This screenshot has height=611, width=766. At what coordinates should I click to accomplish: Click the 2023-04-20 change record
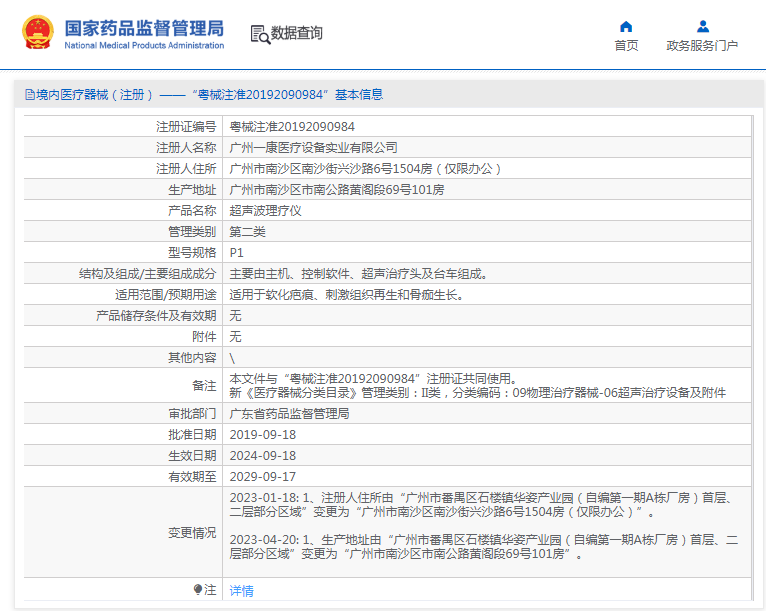484,547
